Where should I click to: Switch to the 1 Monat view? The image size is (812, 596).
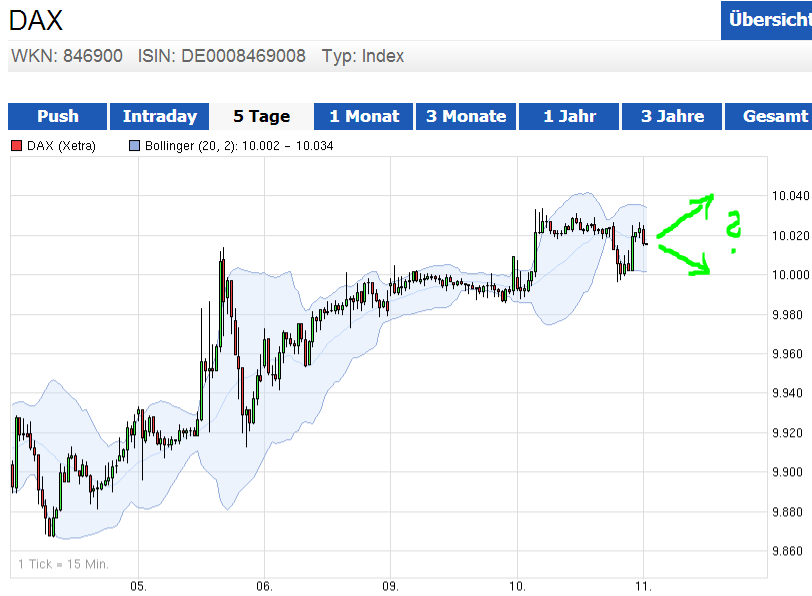pos(364,117)
